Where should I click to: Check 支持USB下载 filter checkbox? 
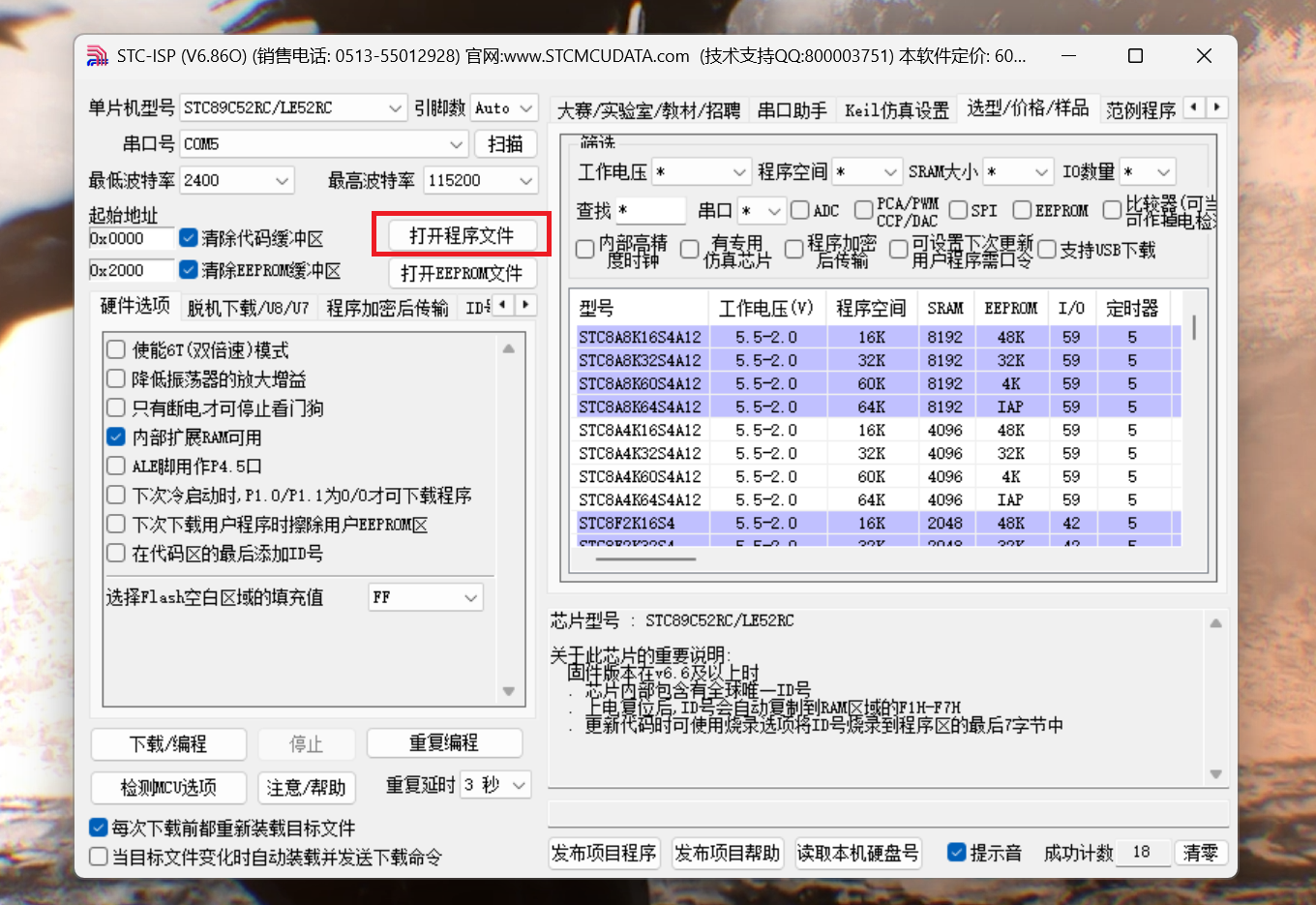1046,250
